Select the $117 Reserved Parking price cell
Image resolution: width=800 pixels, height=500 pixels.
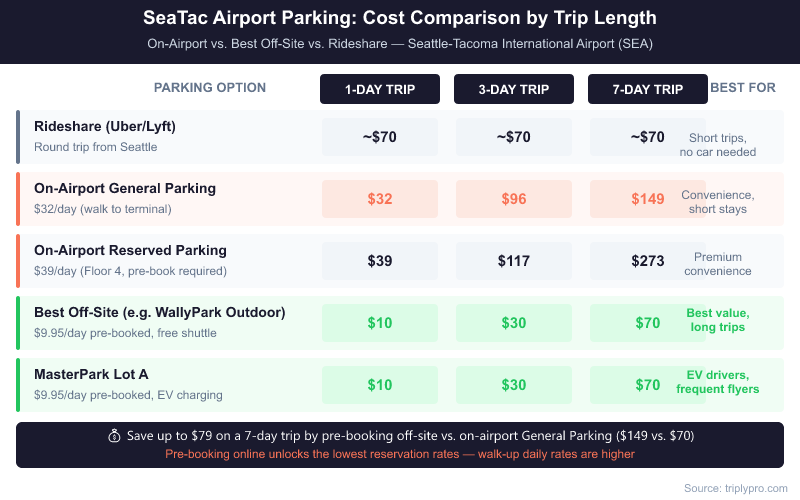514,261
